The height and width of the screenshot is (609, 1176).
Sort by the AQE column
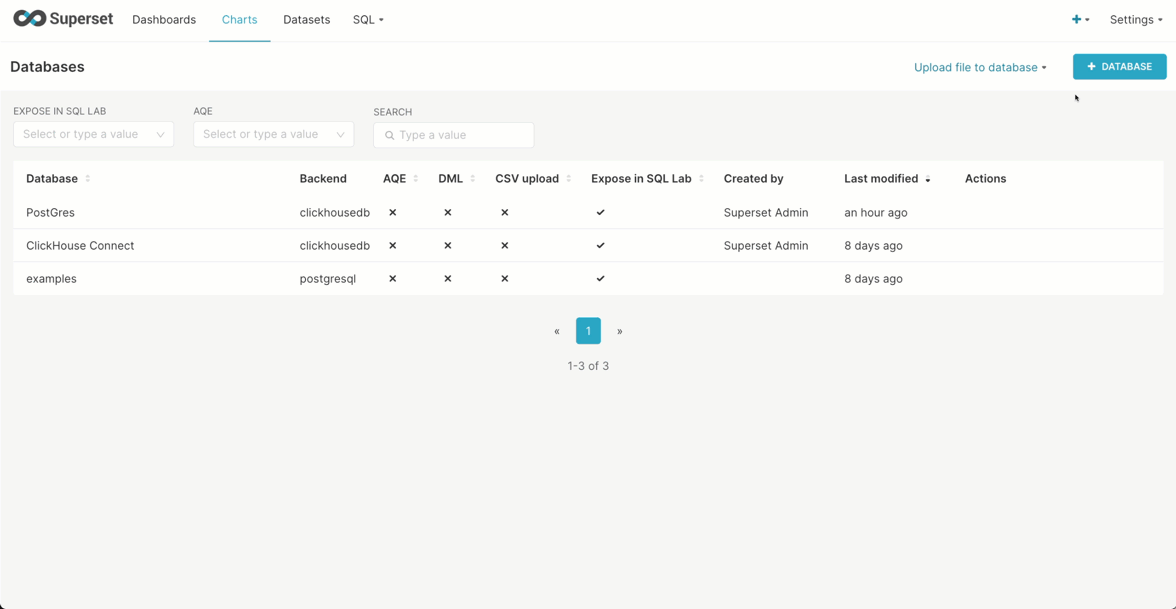(400, 178)
